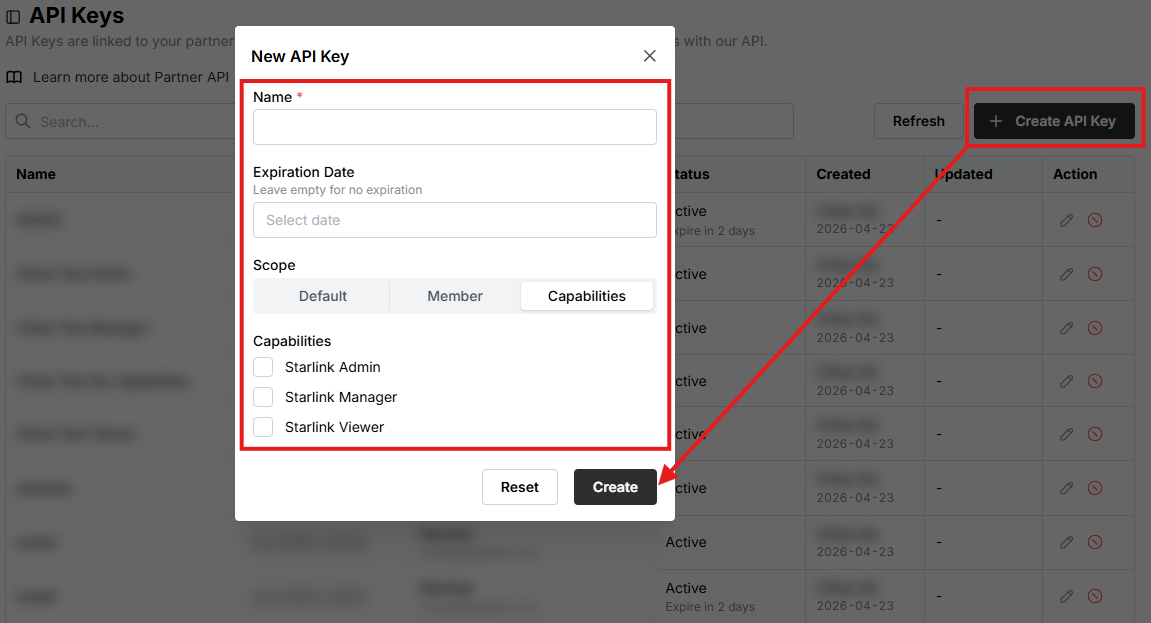Viewport: 1151px width, 623px height.
Task: Switch scope to Member
Action: (x=455, y=296)
